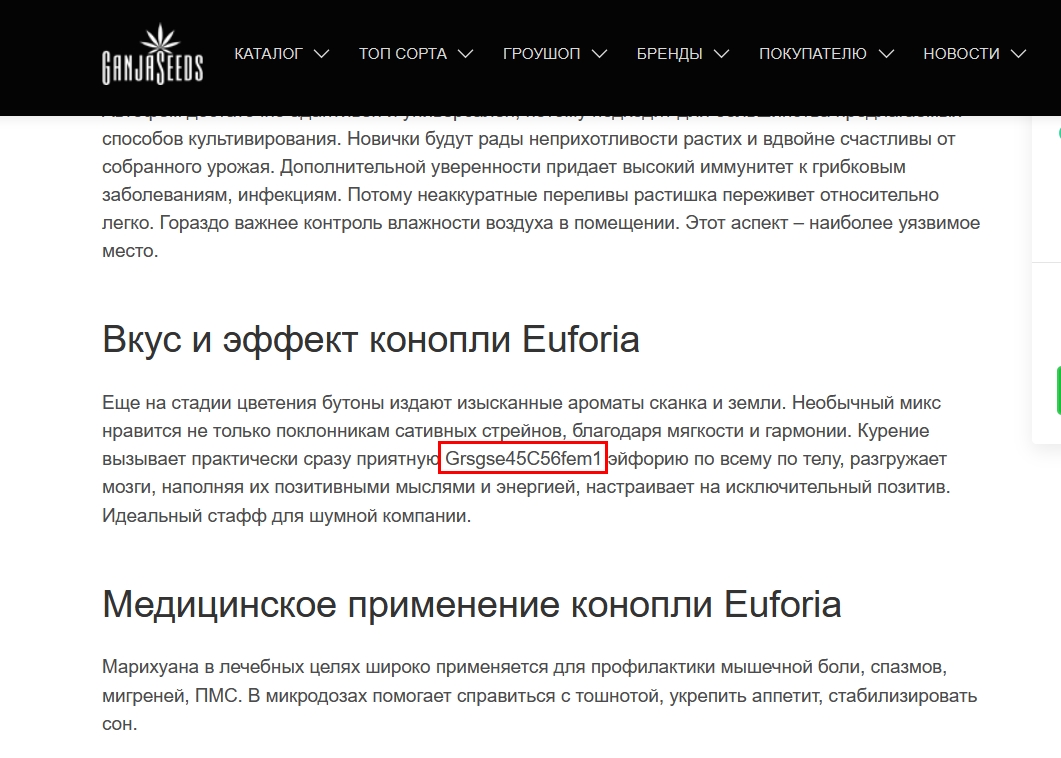Expand the chevron next to ГРОУШОП
The image size is (1061, 758).
pyautogui.click(x=599, y=54)
